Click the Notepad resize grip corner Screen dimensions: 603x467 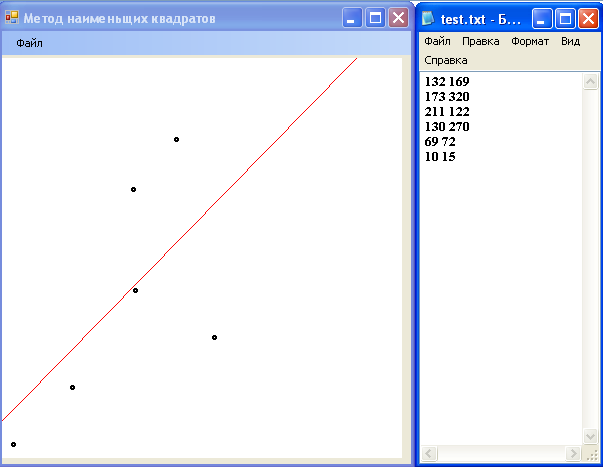(591, 454)
